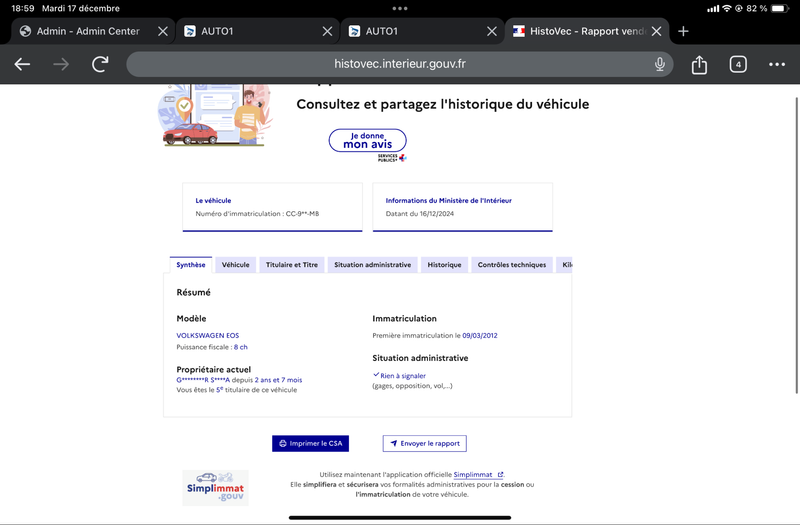Open the Historique tab
This screenshot has height=525, width=800.
tap(444, 265)
